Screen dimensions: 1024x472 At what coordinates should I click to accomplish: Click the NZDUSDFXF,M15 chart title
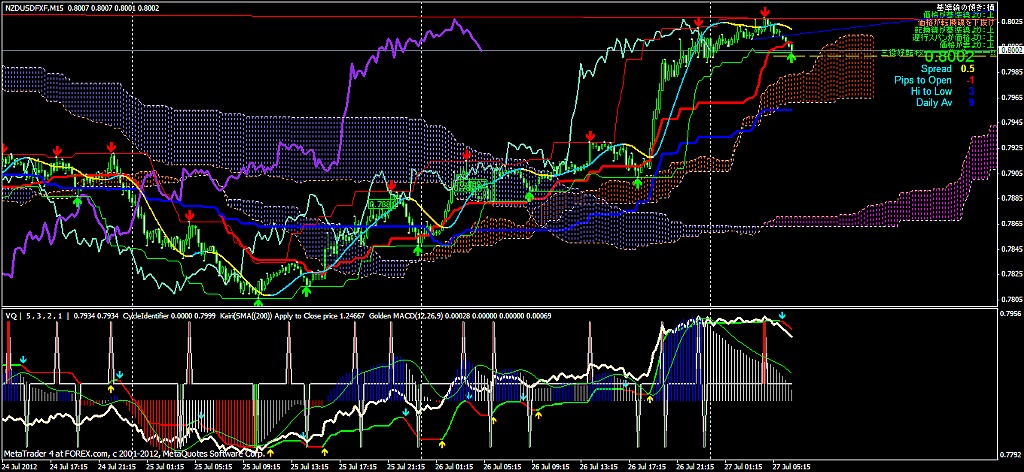37,6
